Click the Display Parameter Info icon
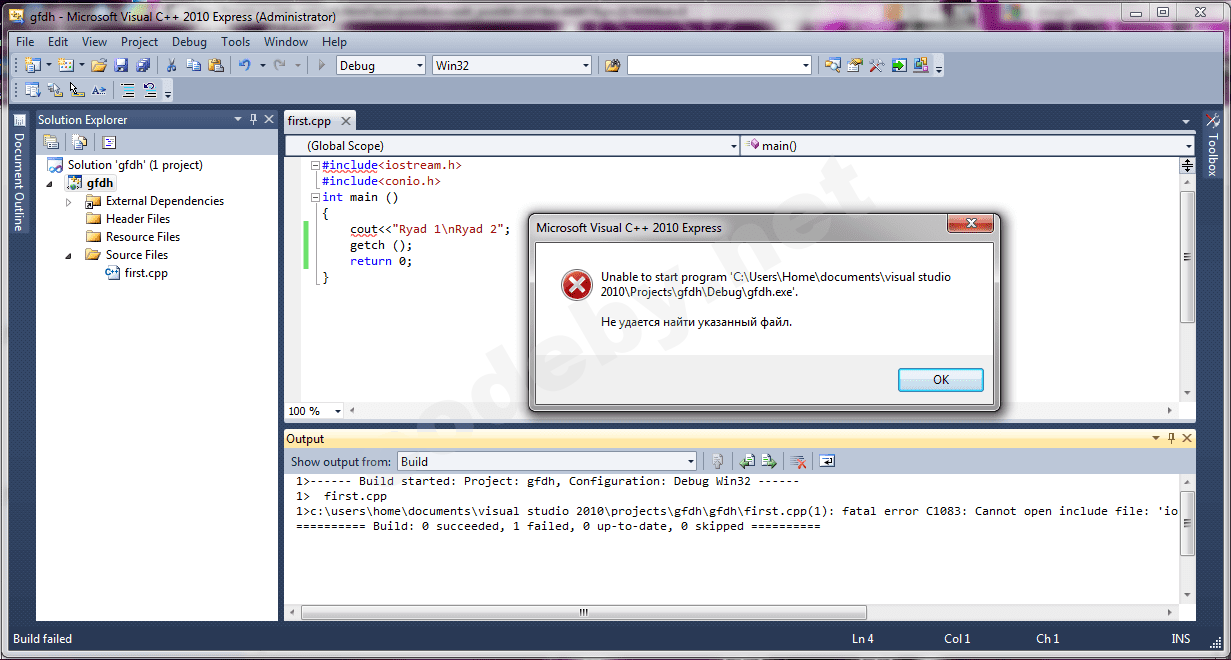The width and height of the screenshot is (1231, 660). point(54,90)
